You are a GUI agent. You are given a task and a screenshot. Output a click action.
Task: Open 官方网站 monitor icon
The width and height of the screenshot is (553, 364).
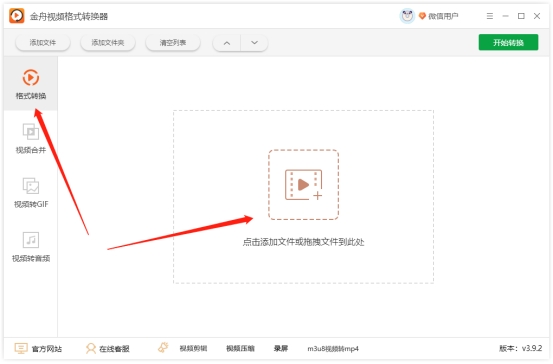(21, 348)
